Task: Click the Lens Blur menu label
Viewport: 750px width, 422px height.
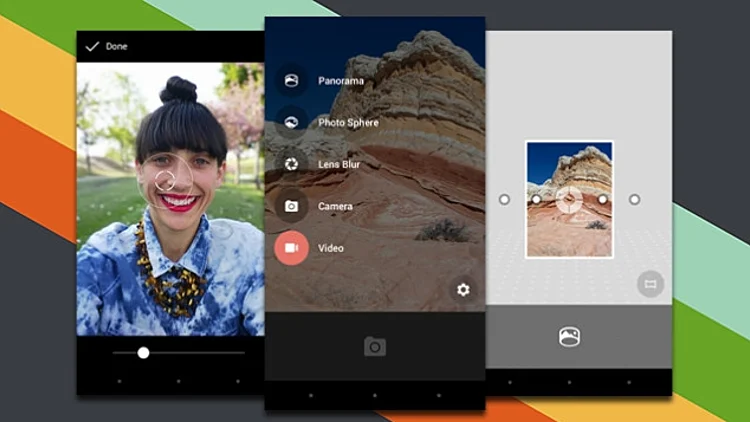Action: [339, 164]
